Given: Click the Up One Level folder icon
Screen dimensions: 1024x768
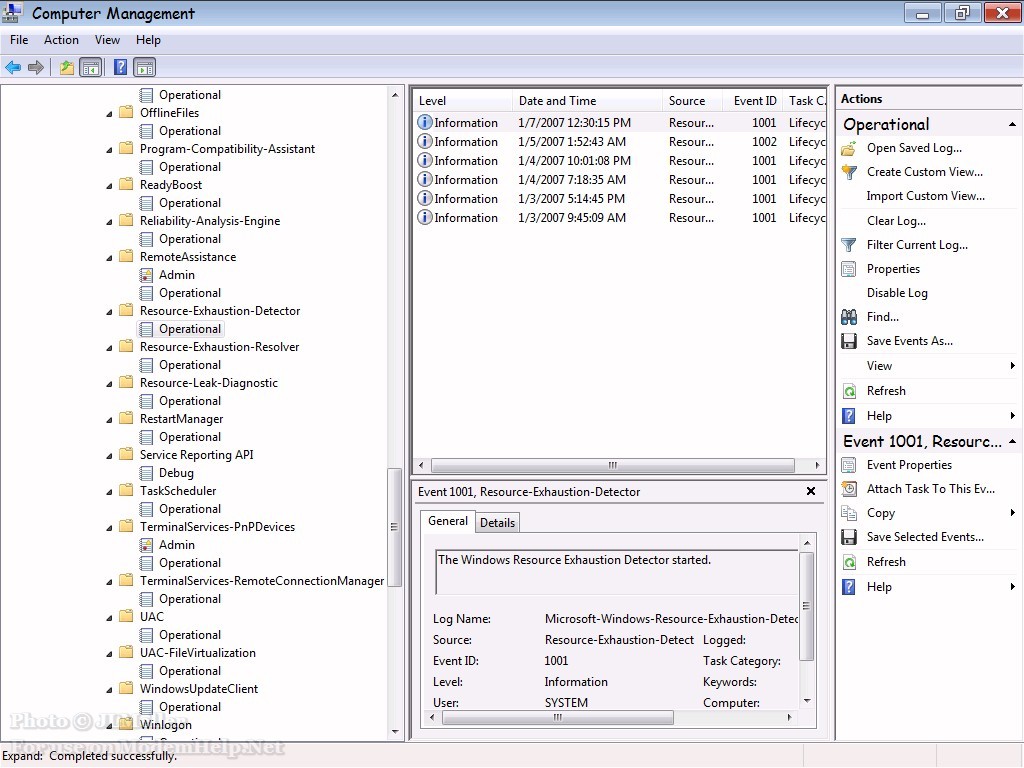Looking at the screenshot, I should (x=67, y=67).
